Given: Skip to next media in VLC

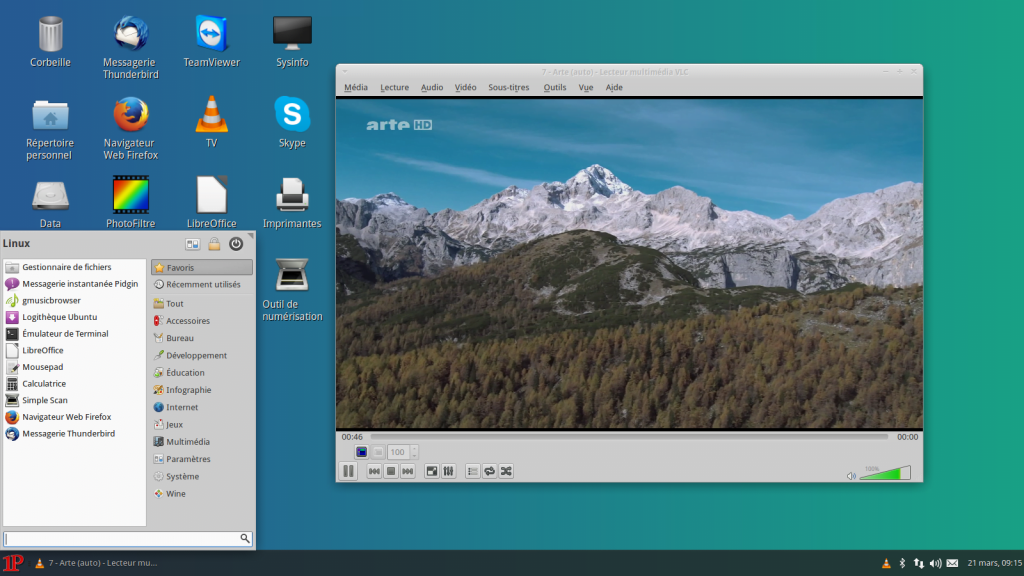Looking at the screenshot, I should [408, 471].
